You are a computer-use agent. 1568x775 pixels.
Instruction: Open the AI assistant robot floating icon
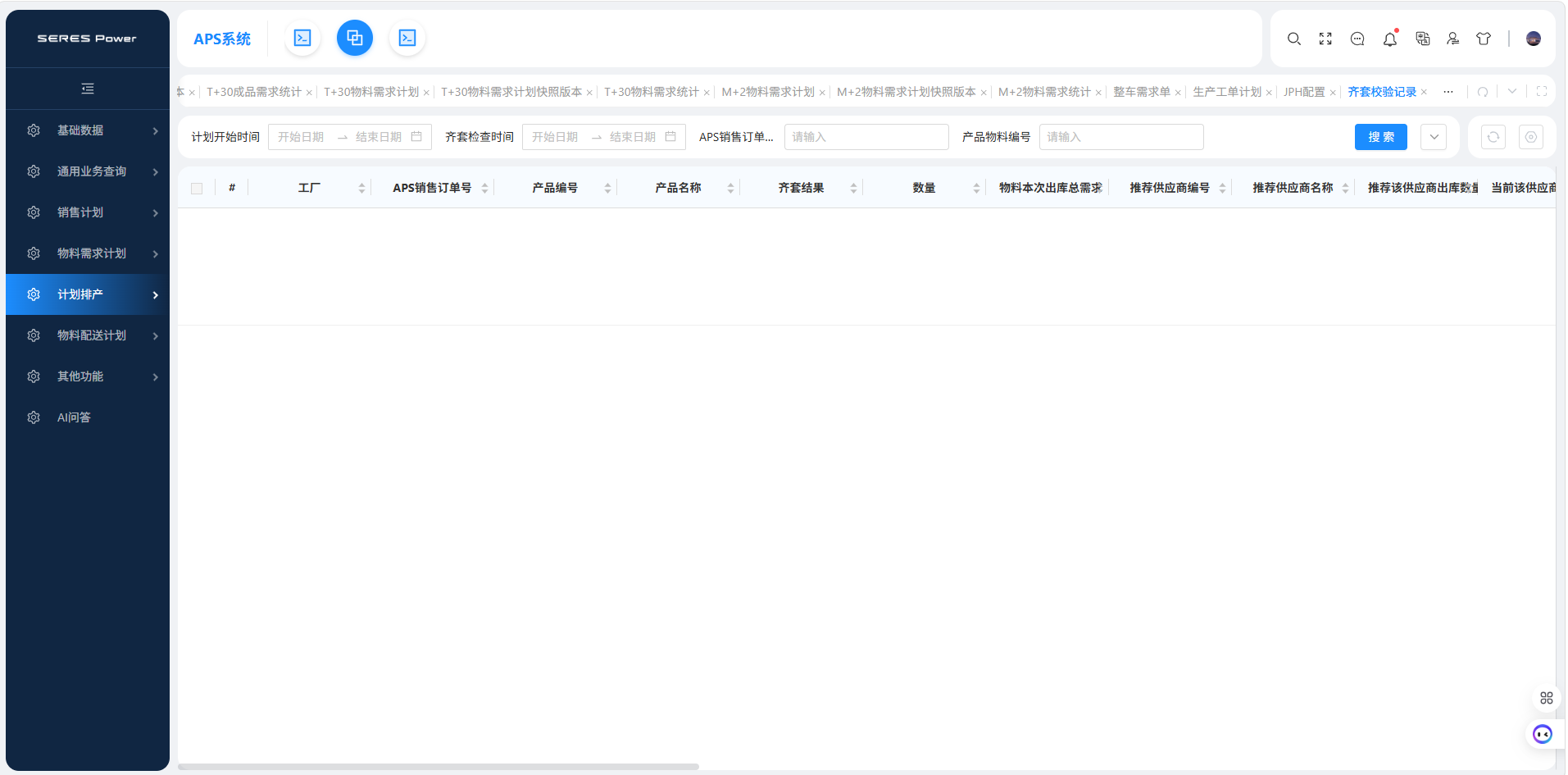click(x=1543, y=734)
